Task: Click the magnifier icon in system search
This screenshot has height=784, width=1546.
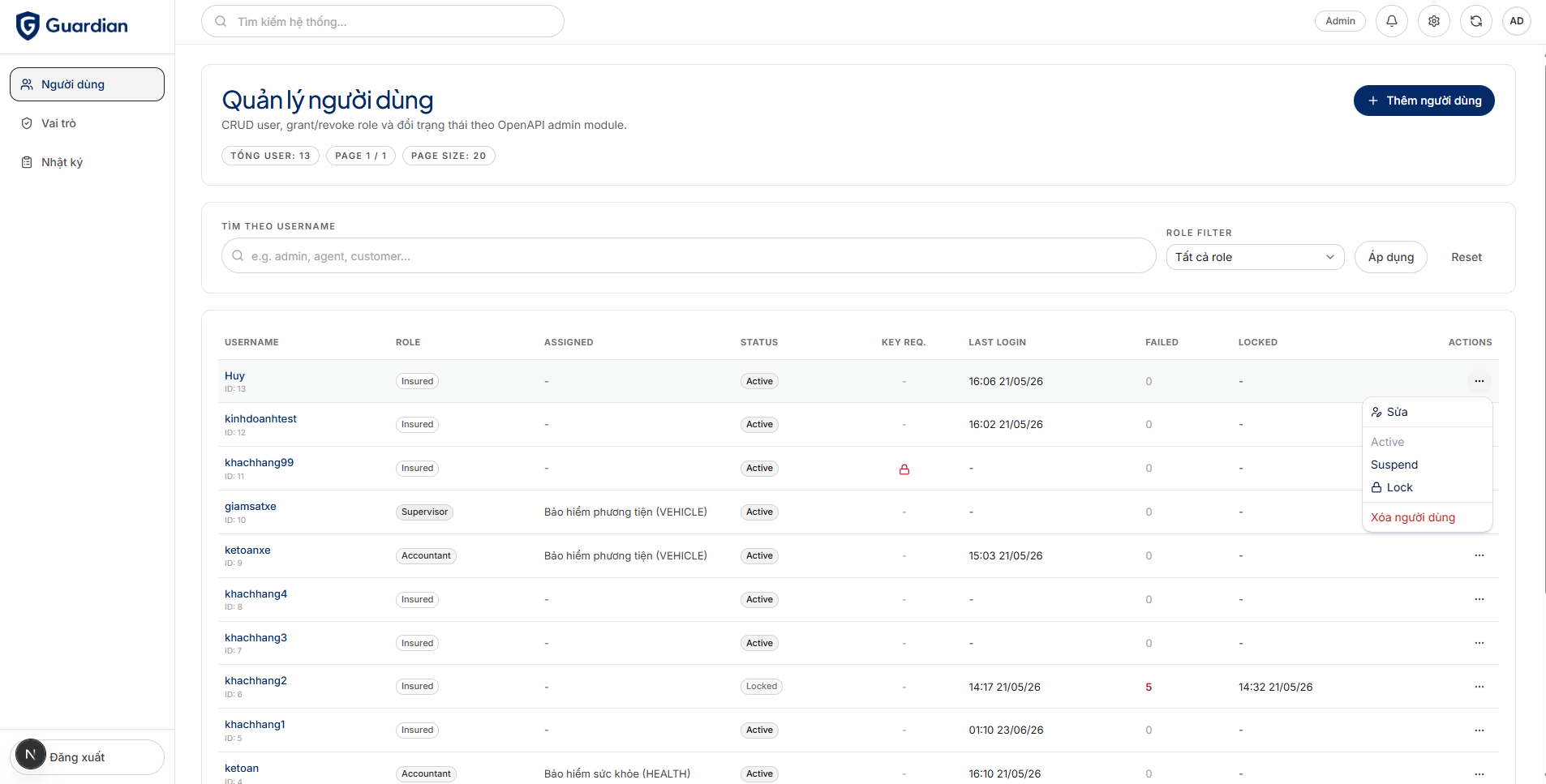Action: coord(221,21)
